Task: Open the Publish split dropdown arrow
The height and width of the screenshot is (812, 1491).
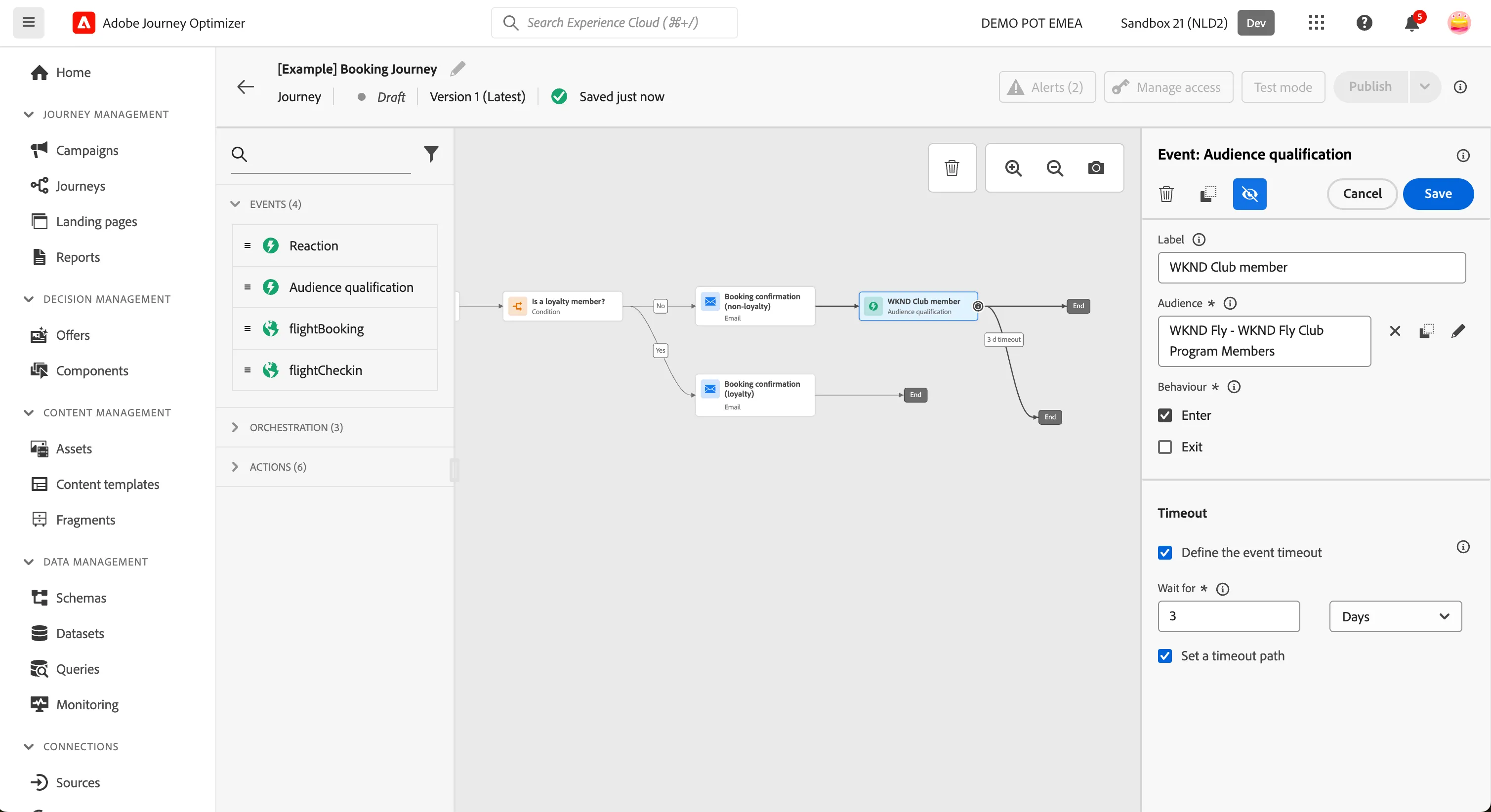Action: coord(1424,87)
